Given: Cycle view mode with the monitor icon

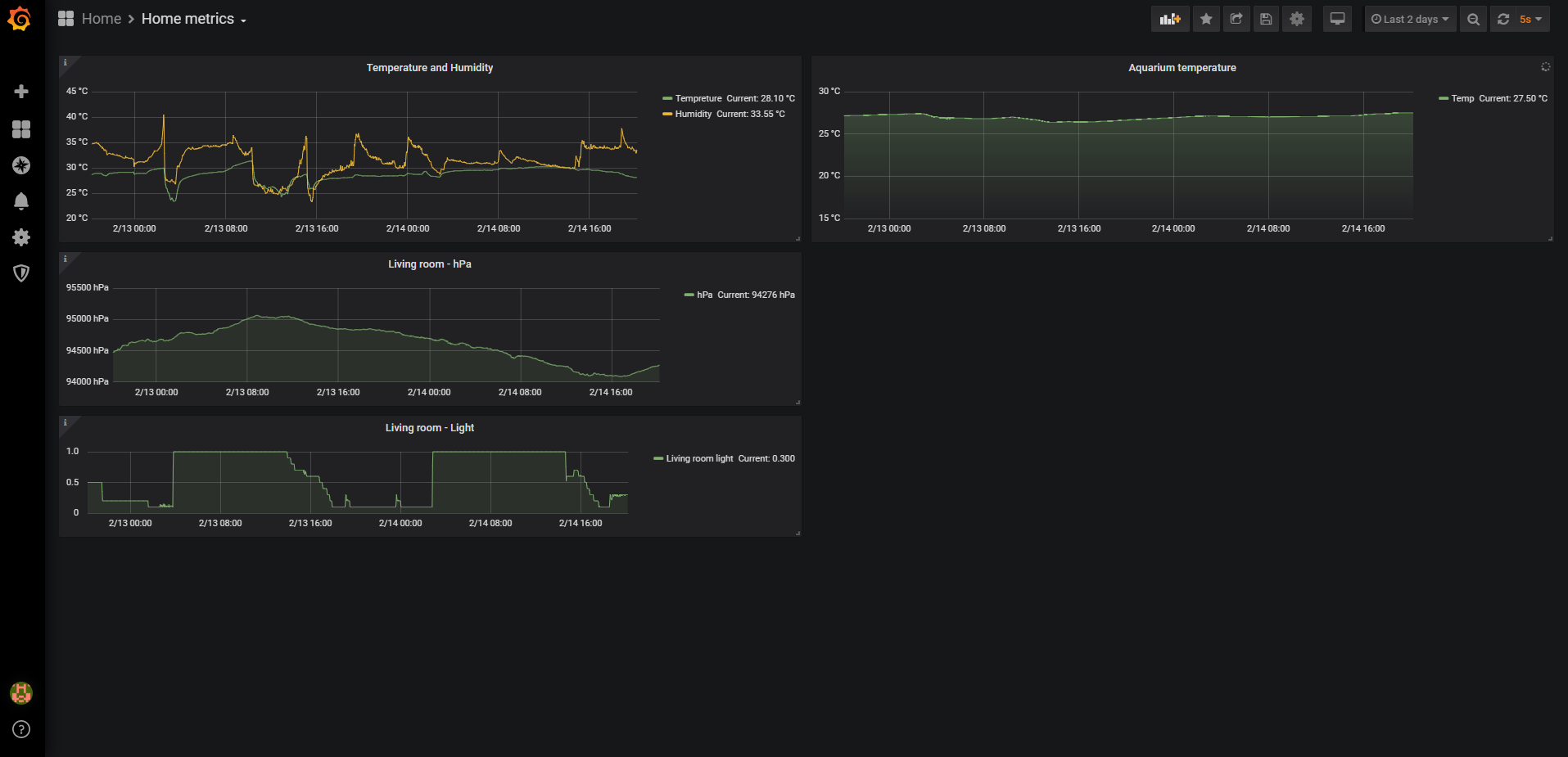Looking at the screenshot, I should [1337, 19].
